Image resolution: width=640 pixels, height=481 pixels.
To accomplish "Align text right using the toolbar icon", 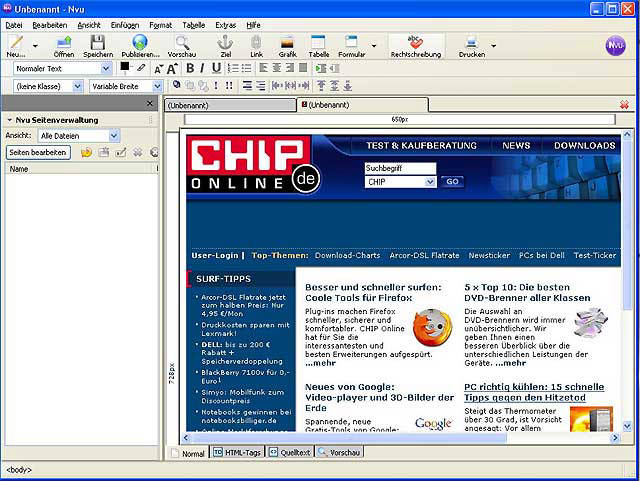I will 290,68.
